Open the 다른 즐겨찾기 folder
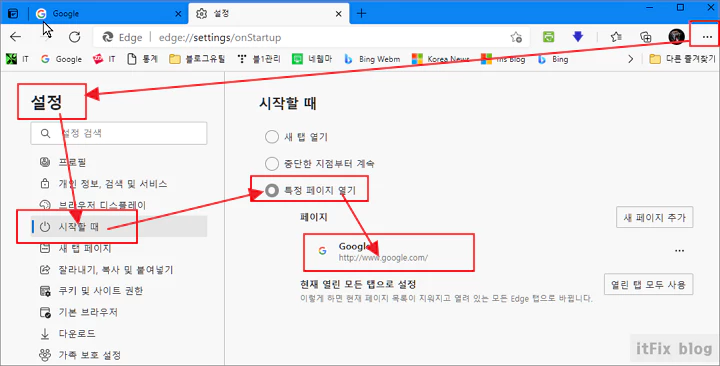720x366 pixels. tap(682, 59)
